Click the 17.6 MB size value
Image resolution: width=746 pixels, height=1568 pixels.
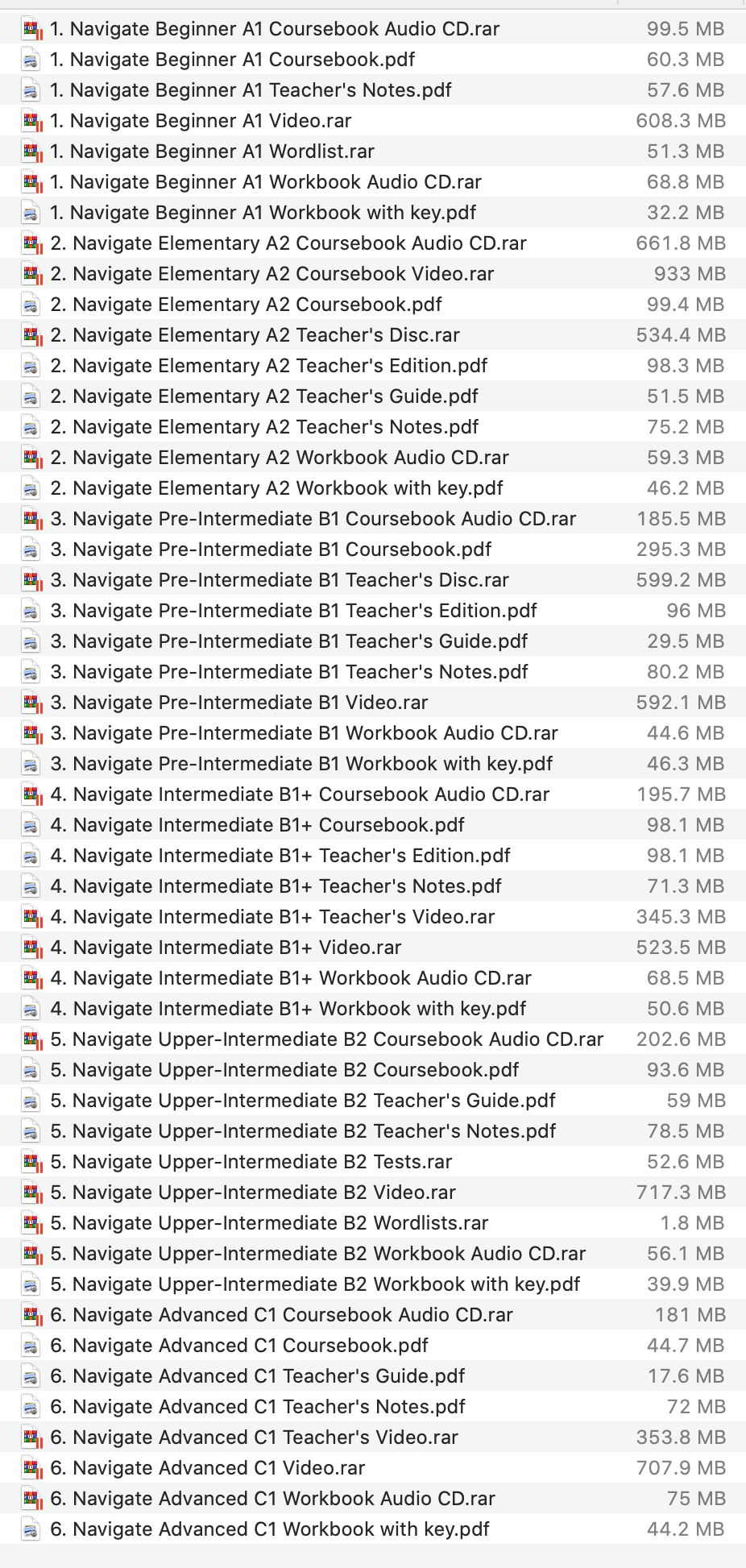[686, 1376]
